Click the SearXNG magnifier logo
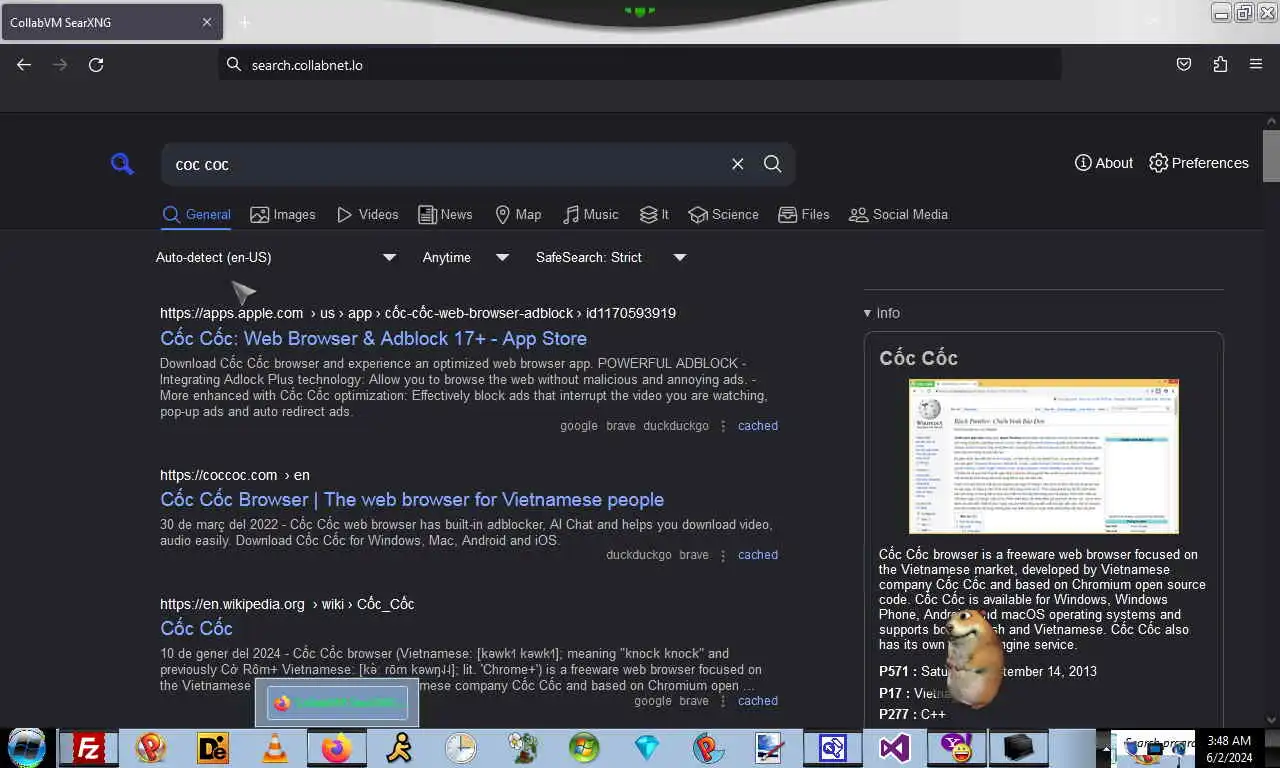 click(x=122, y=164)
